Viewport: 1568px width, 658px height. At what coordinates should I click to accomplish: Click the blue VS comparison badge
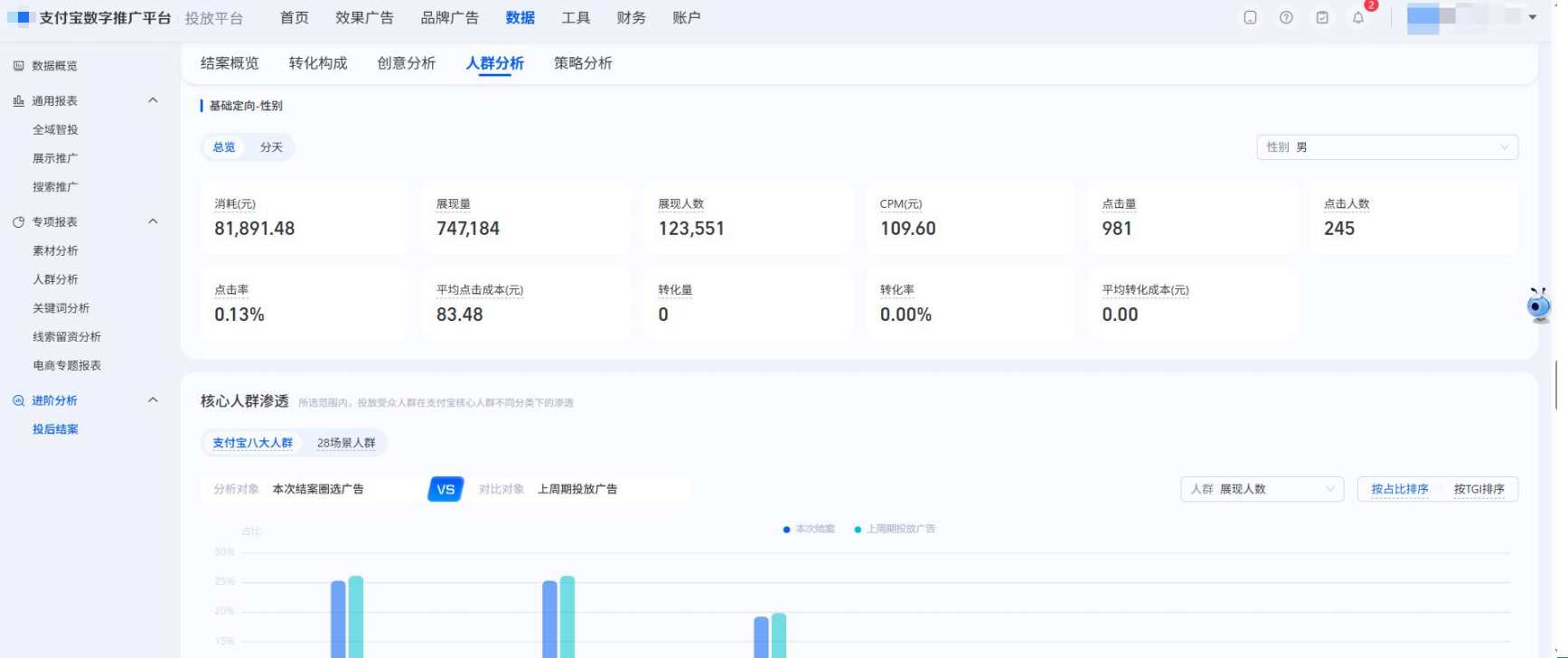pyautogui.click(x=446, y=489)
